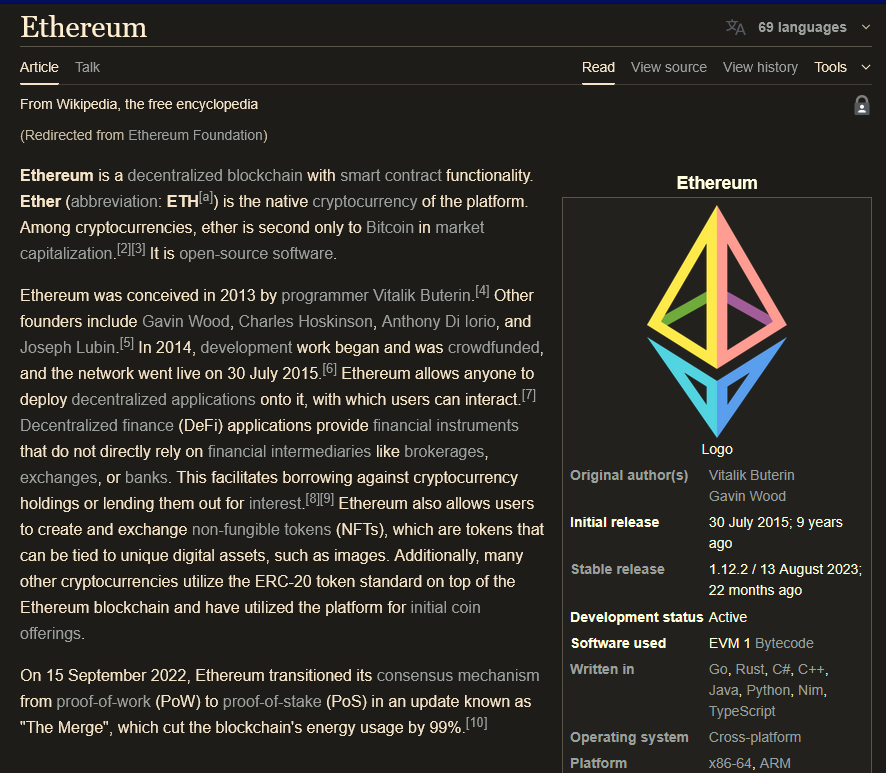886x773 pixels.
Task: Jump to footnote reference [a]
Action: pyautogui.click(x=206, y=197)
